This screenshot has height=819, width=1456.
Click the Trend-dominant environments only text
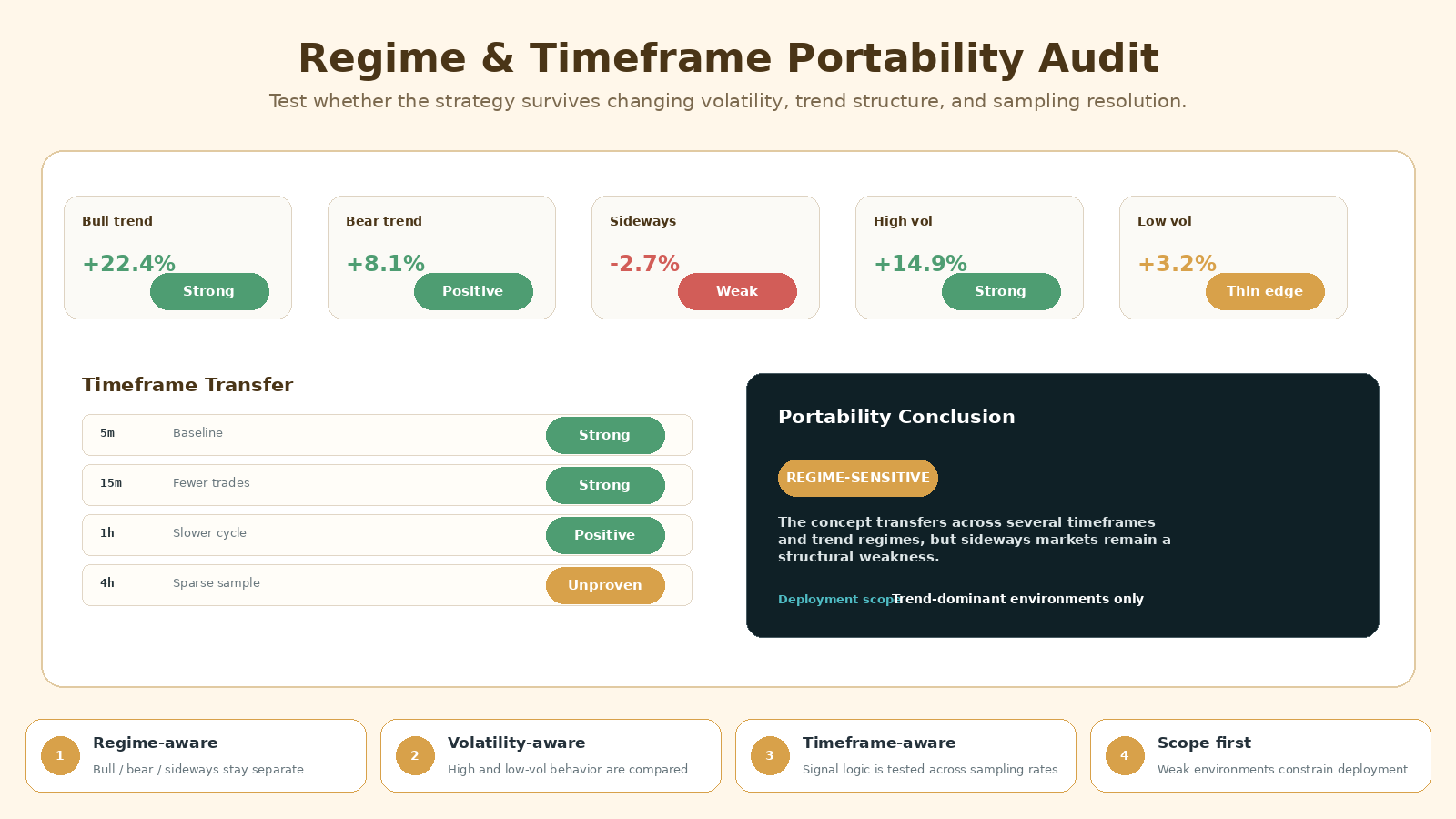[x=1018, y=599]
